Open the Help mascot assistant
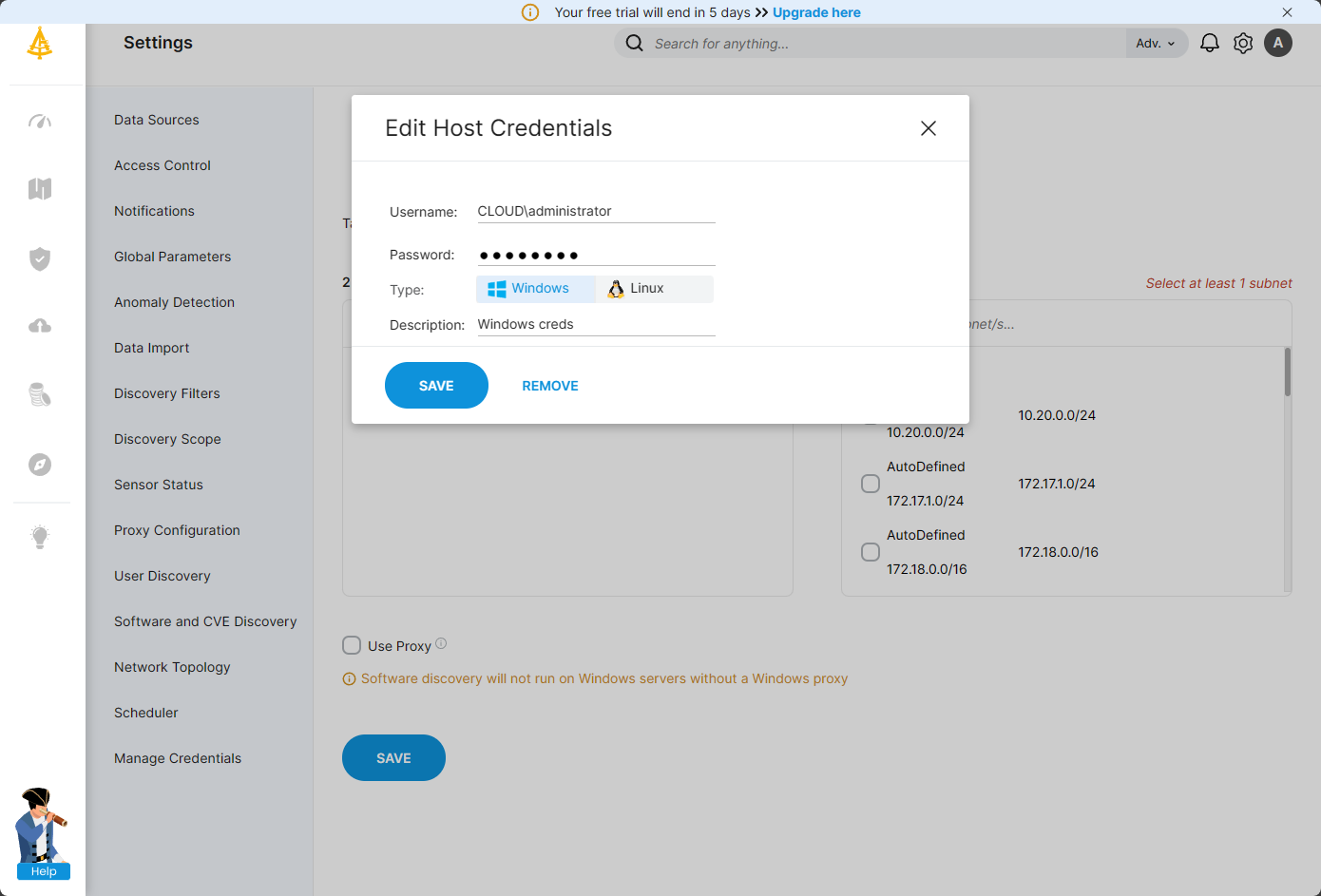The image size is (1321, 896). point(43,833)
